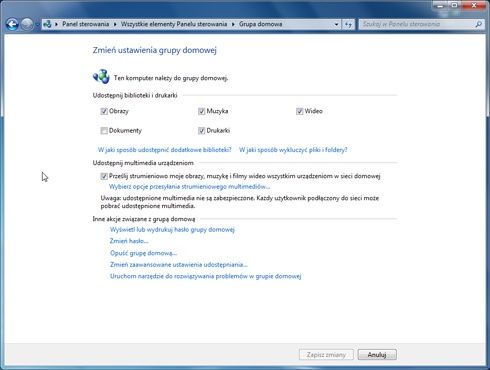This screenshot has width=490, height=370.
Task: Click the Zapisz zmiany button
Action: click(326, 355)
